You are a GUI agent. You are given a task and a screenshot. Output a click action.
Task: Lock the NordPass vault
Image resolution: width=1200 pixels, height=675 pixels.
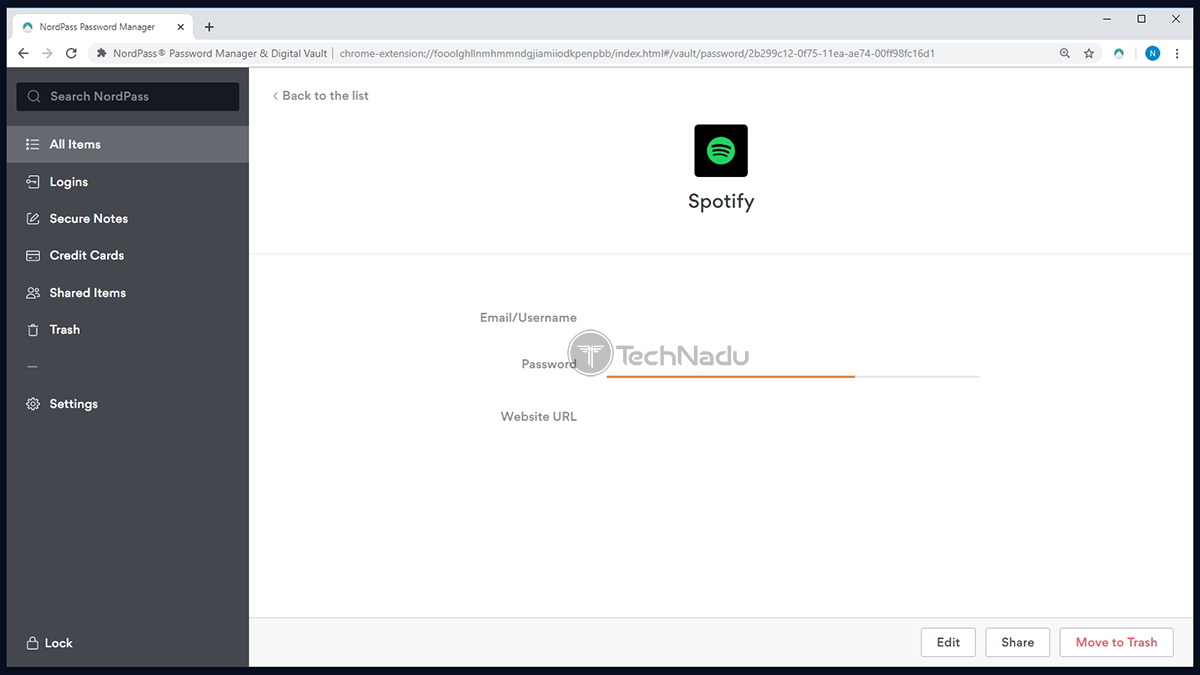point(49,643)
